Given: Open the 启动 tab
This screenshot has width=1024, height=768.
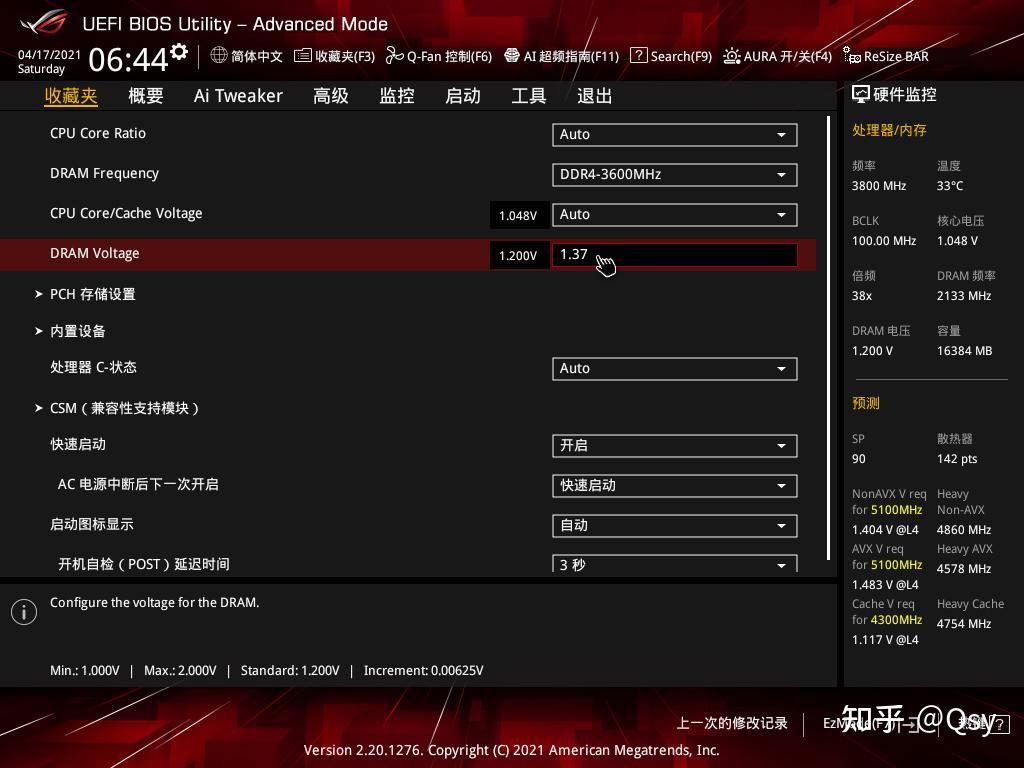Looking at the screenshot, I should click(463, 96).
